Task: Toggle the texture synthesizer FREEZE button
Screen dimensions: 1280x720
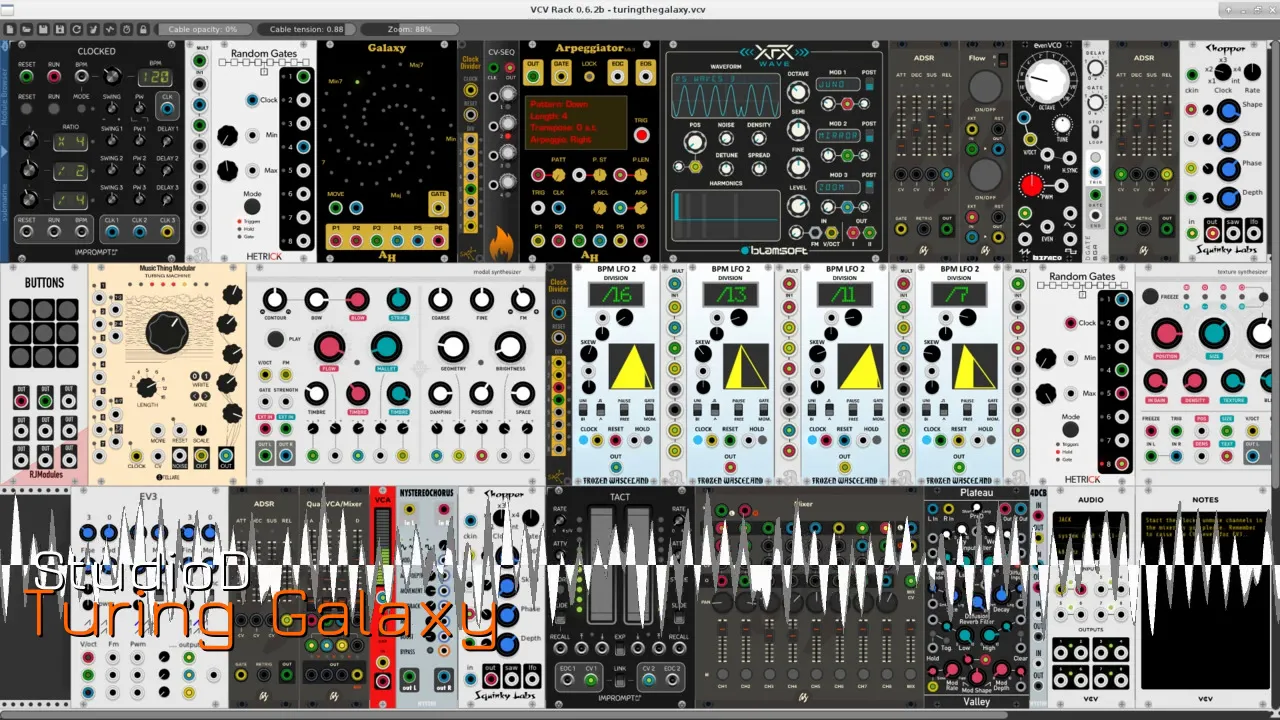Action: coord(1150,296)
